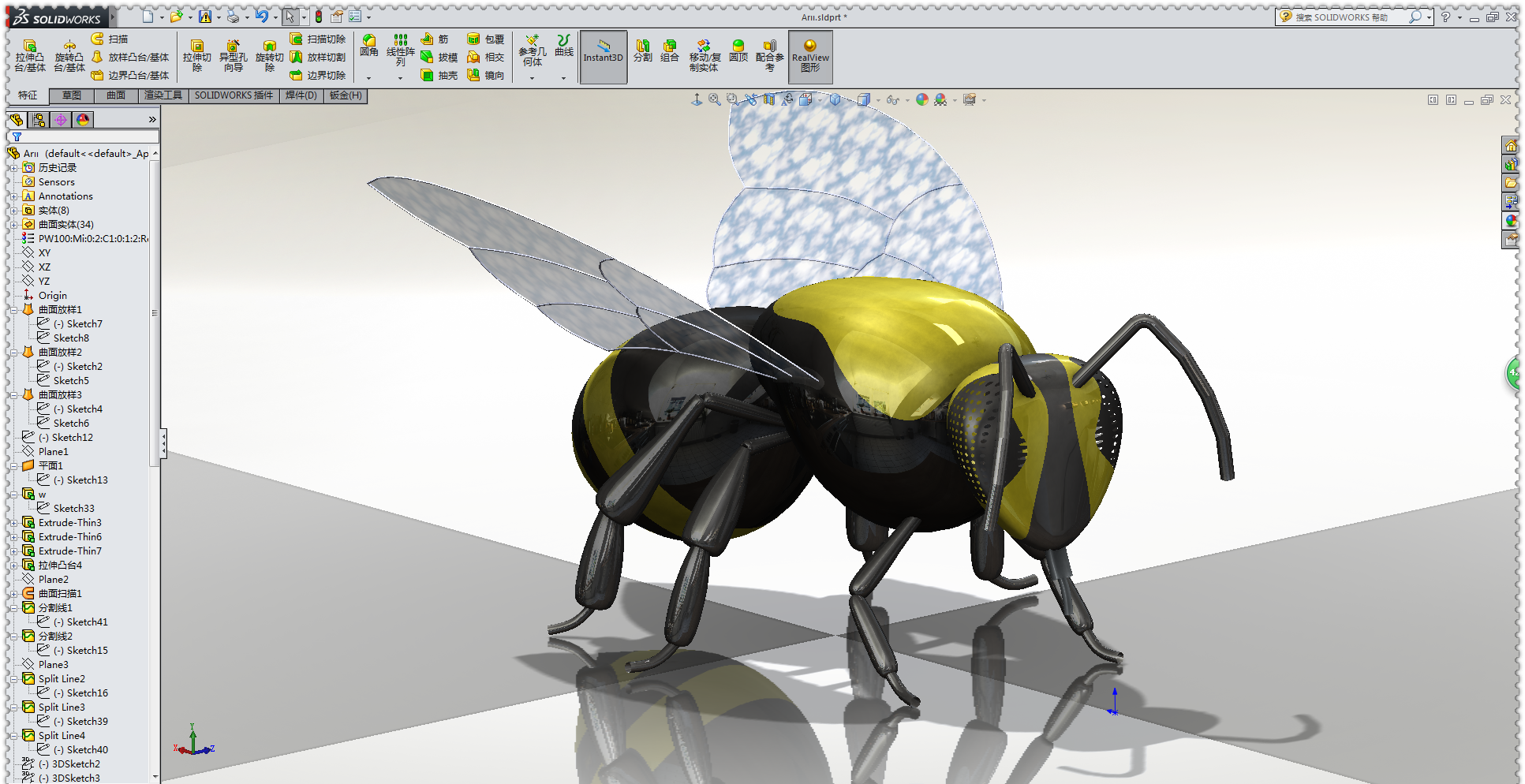1525x784 pixels.
Task: Switch to the SOLIDWORKS 插件 tab
Action: pyautogui.click(x=234, y=95)
